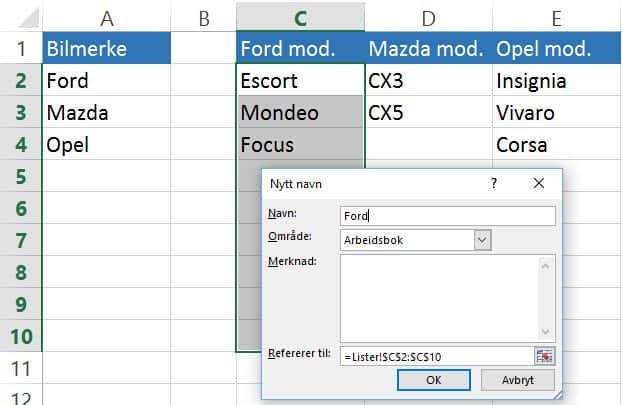Open the Område dropdown arrow
This screenshot has width=622, height=405.
(482, 240)
